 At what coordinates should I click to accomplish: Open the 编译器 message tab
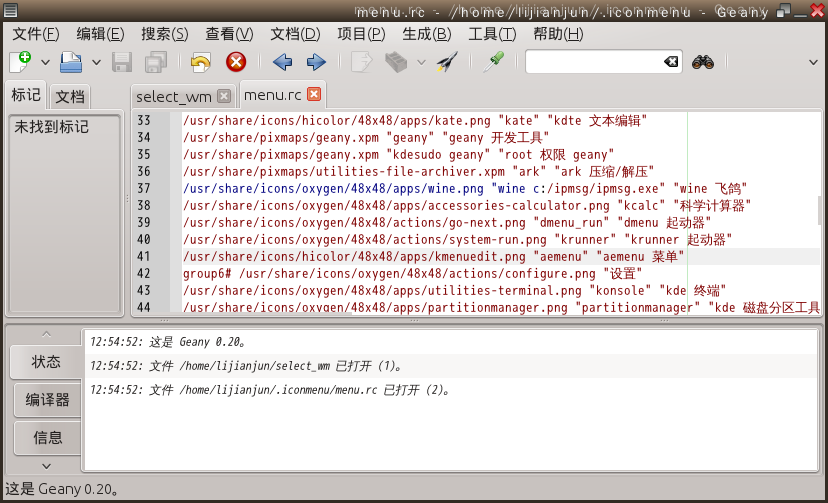(48, 400)
